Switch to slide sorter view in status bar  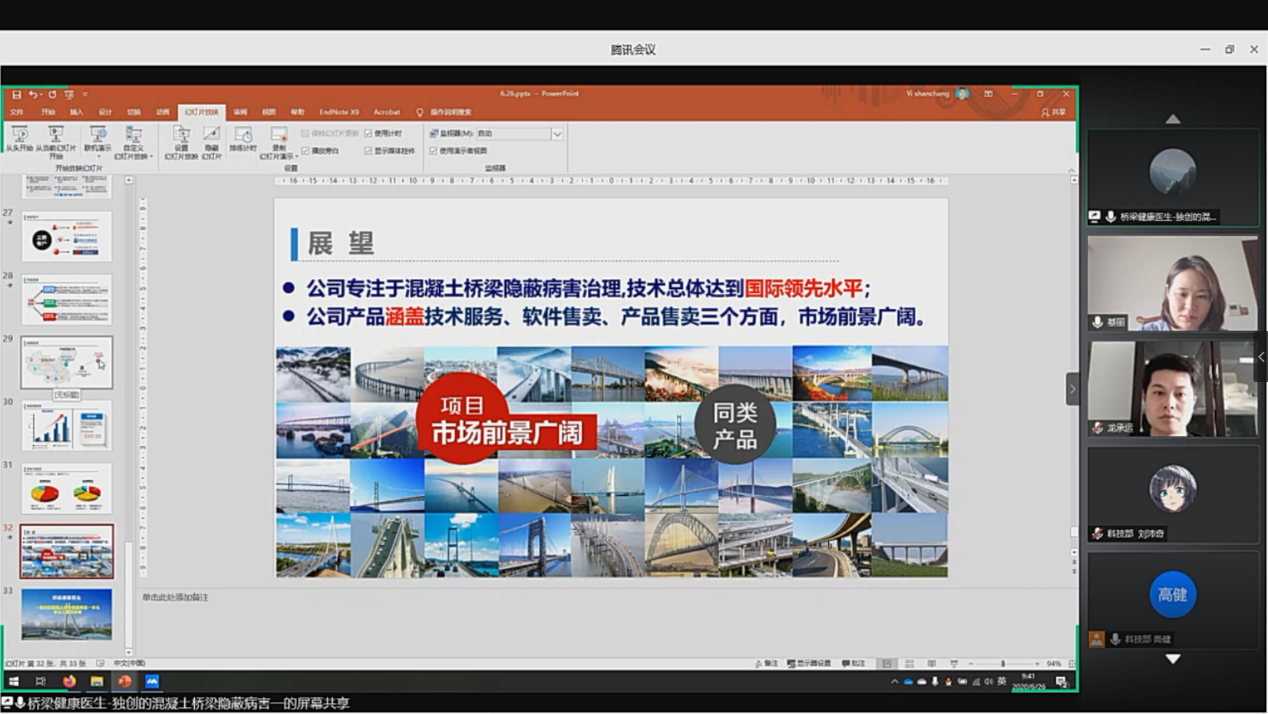tap(909, 664)
